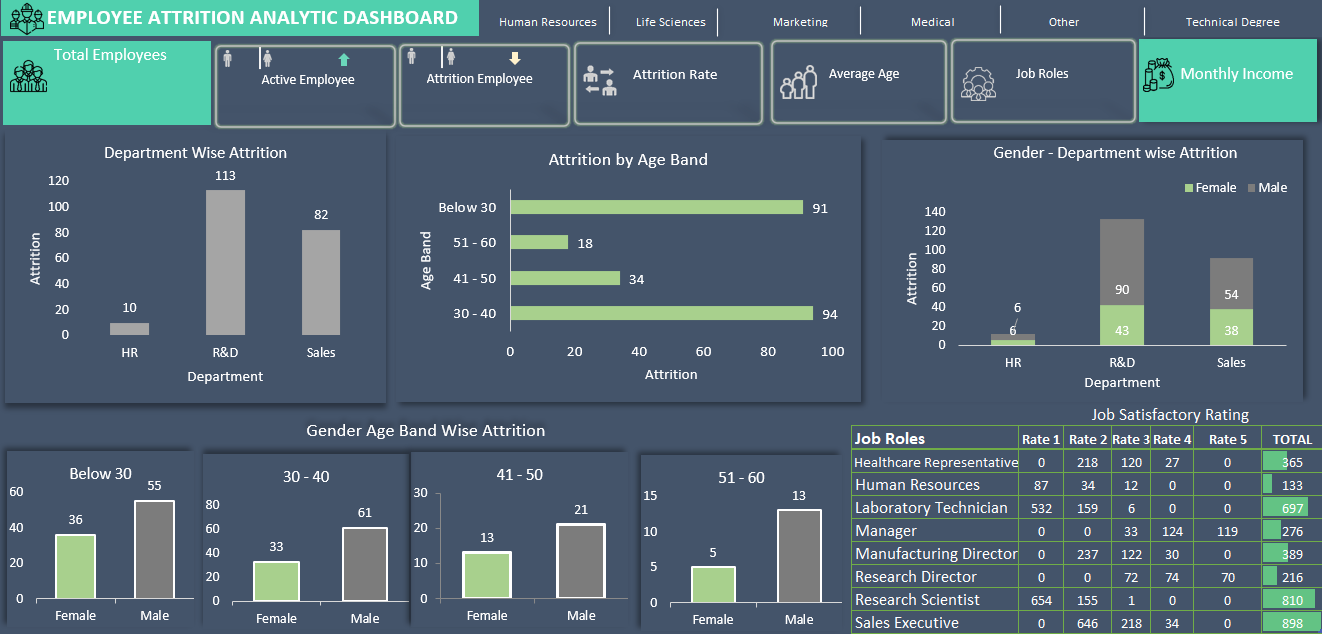The width and height of the screenshot is (1322, 636).
Task: Click the Average Age family icon
Action: click(798, 82)
